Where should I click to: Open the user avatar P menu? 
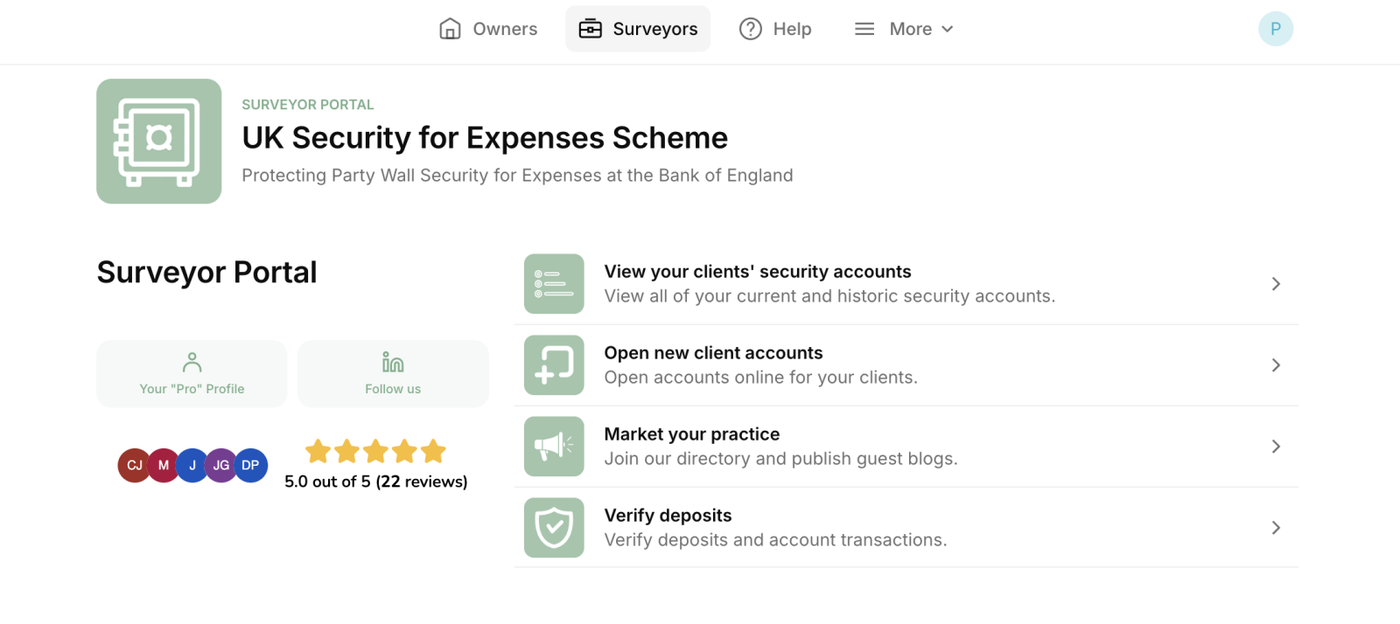(1275, 29)
